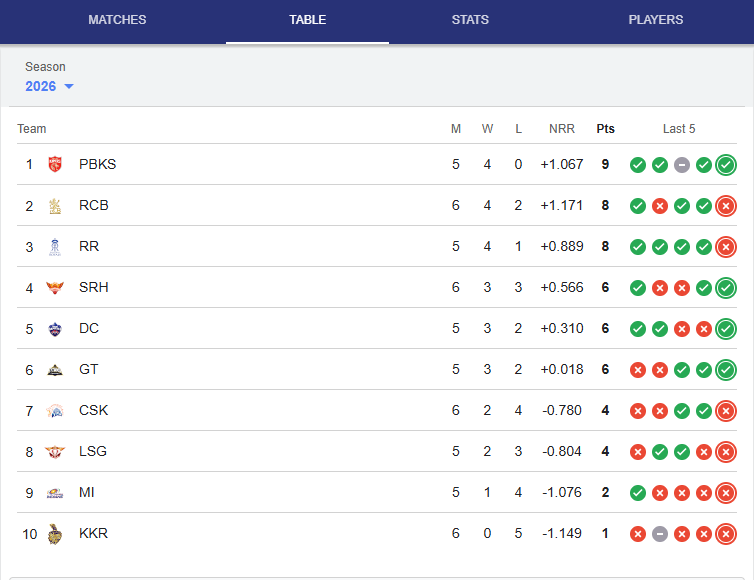Click LSG NRR value -0.804
Screen dimensions: 754x580
[x=562, y=452]
